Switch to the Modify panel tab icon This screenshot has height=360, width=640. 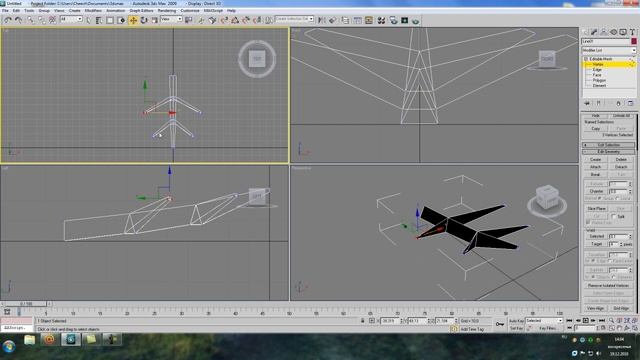coord(594,32)
